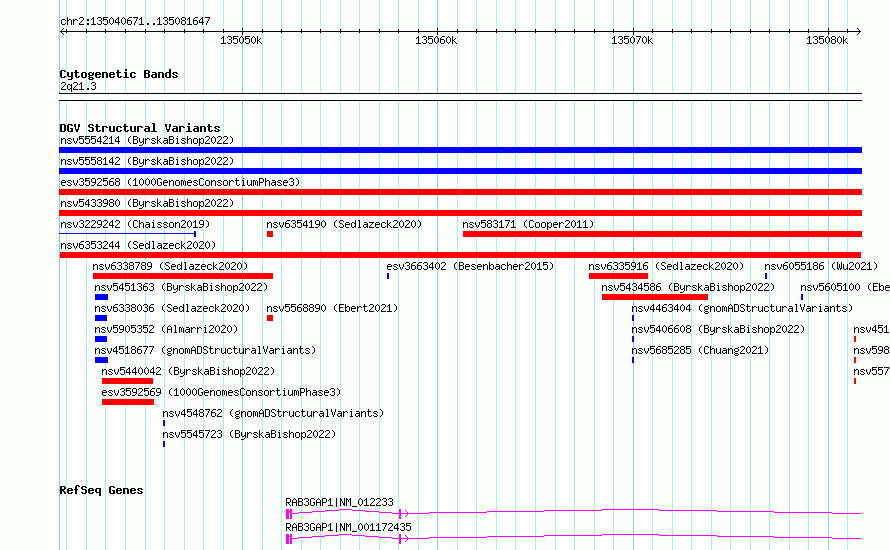The image size is (890, 550).
Task: Open RAB3GAP1|NM_001172435 transcript label
Action: (x=348, y=527)
